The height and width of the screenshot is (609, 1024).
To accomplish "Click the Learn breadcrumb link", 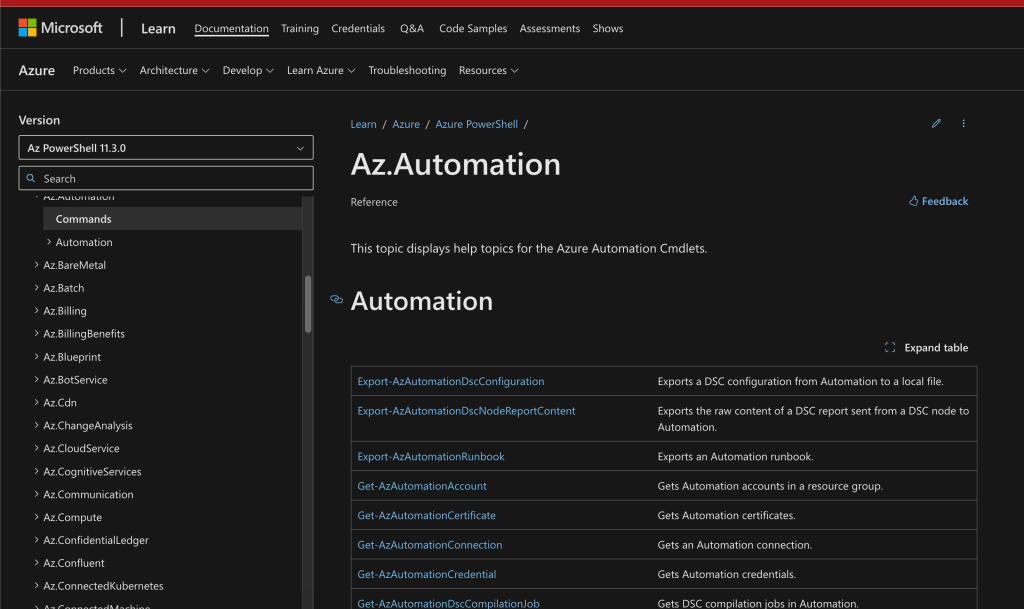I will click(x=363, y=124).
